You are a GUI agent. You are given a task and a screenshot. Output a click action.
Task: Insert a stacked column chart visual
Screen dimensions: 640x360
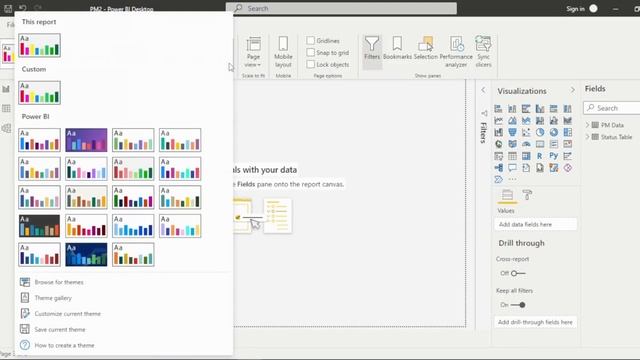point(512,109)
